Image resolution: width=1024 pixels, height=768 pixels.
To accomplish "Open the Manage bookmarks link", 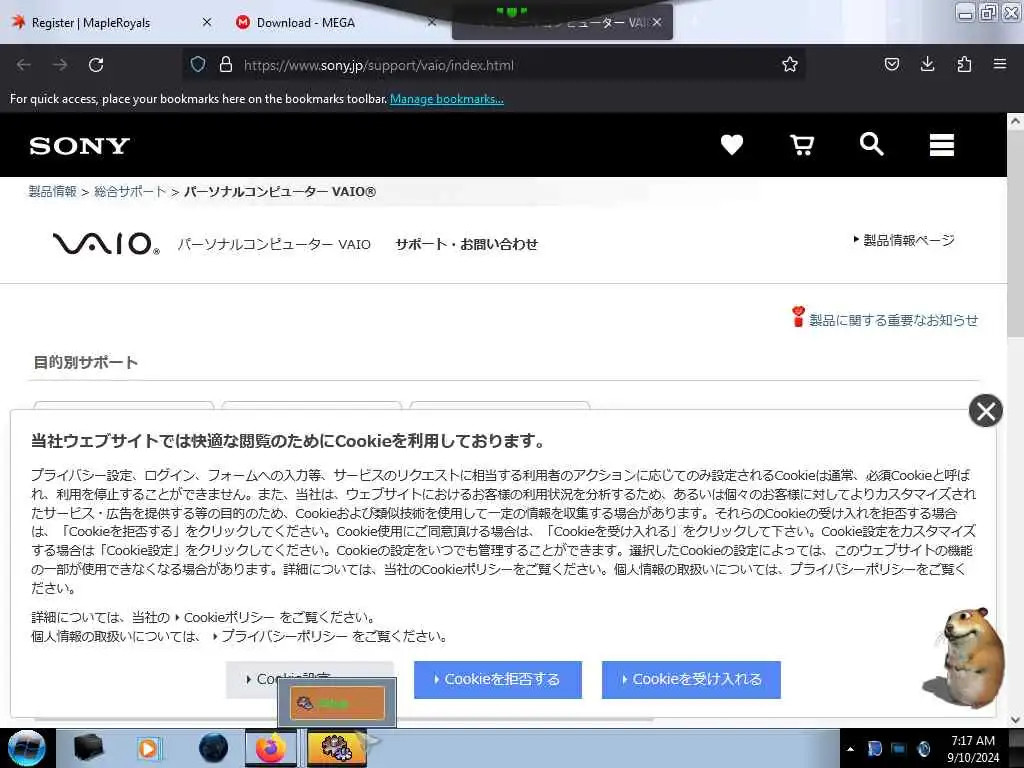I will [447, 99].
